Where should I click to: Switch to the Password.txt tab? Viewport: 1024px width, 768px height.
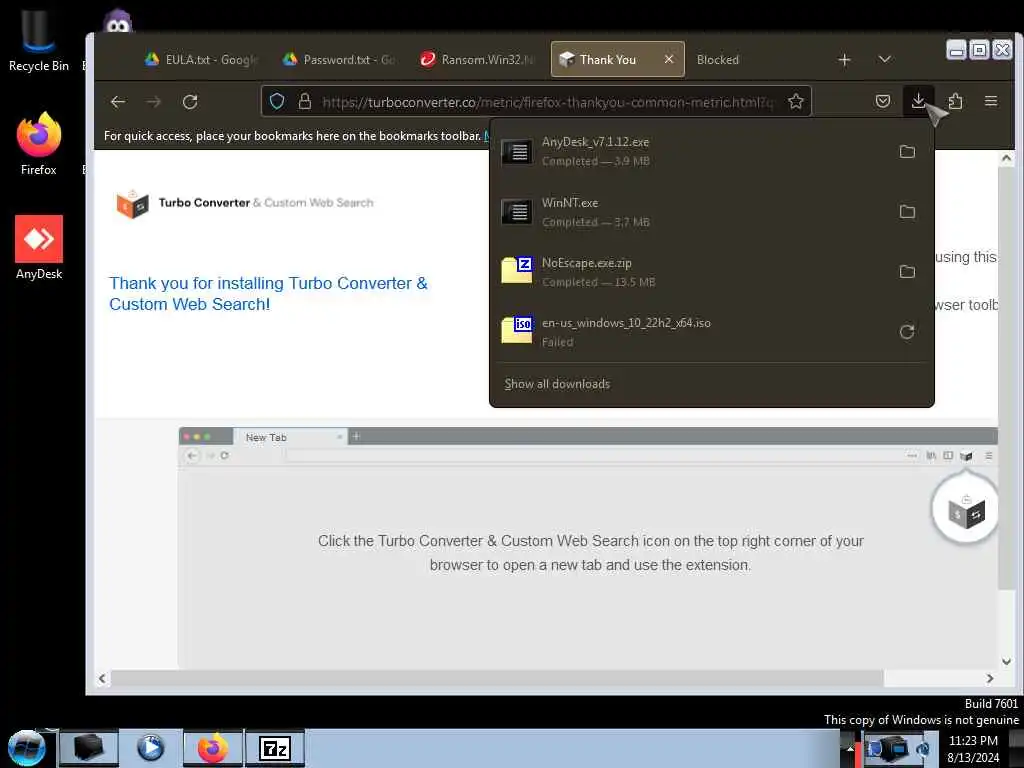(339, 59)
